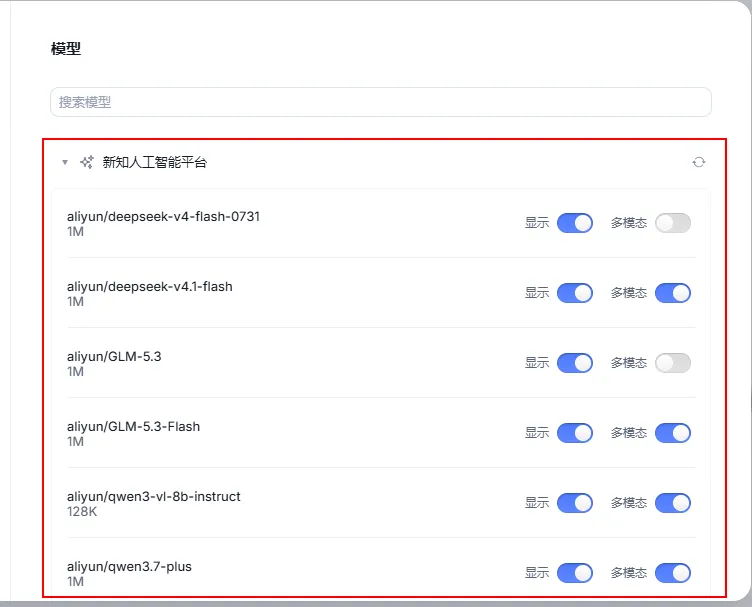
Task: Click the aliyun/qwen3.7-plus model name
Action: [129, 567]
